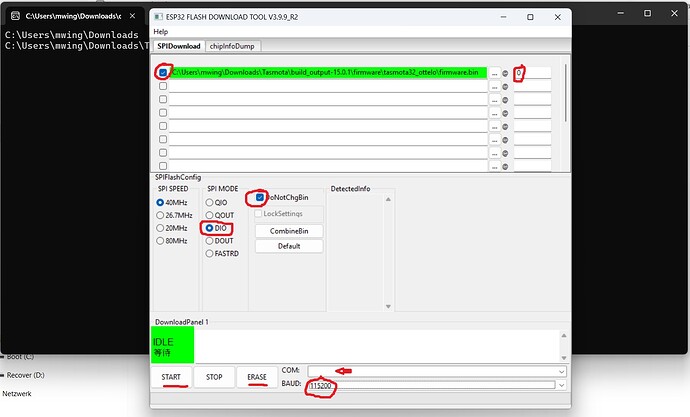This screenshot has height=417, width=690.
Task: Click the round indicator next to first row's browse button
Action: point(505,73)
